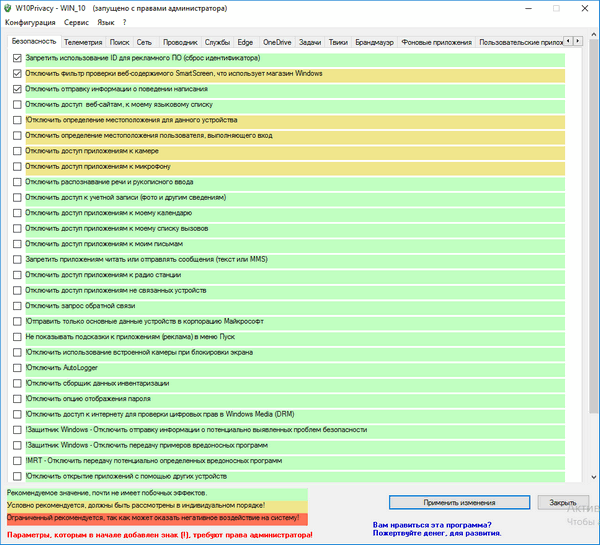Open the Язык language menu
Image resolution: width=600 pixels, height=545 pixels.
click(106, 22)
